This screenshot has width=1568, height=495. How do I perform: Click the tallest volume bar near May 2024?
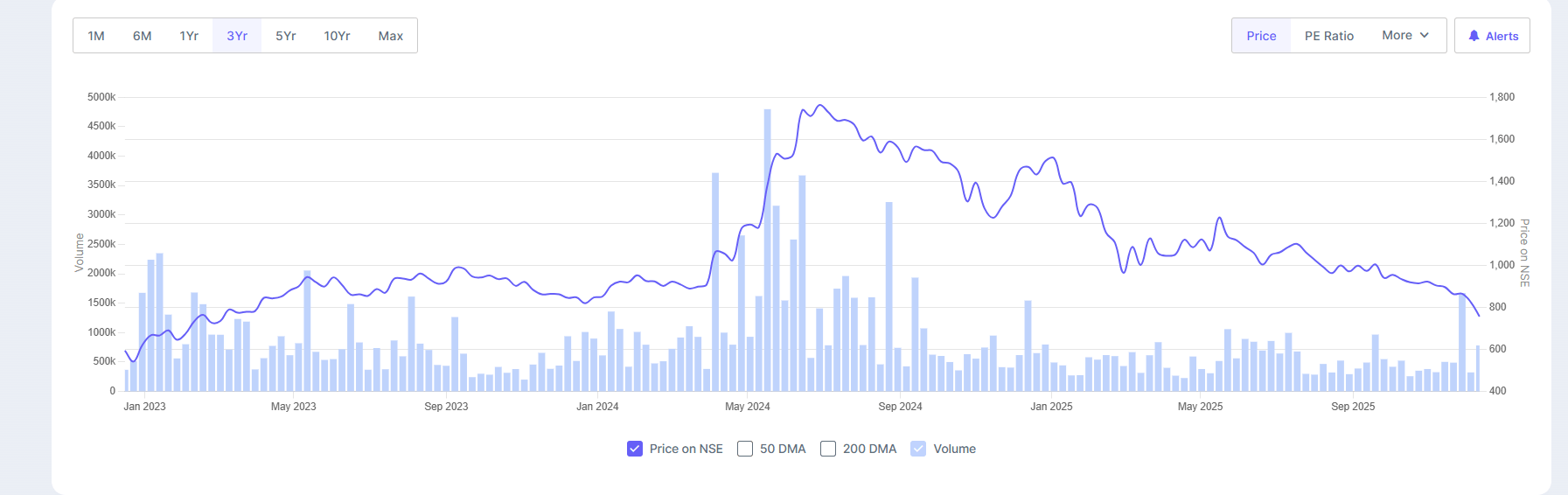767,254
